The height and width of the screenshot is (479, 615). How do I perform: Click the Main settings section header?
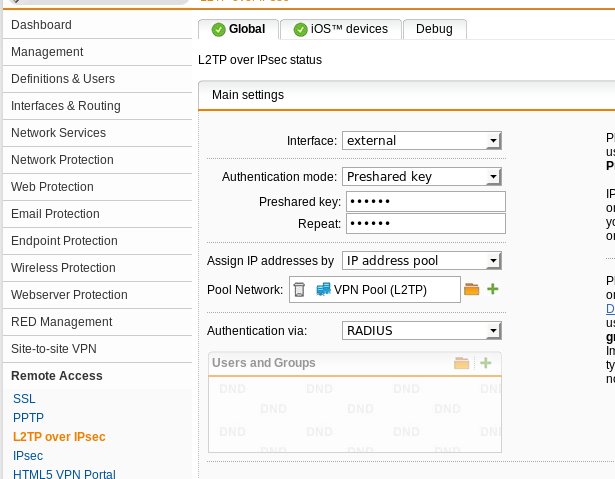(x=407, y=95)
